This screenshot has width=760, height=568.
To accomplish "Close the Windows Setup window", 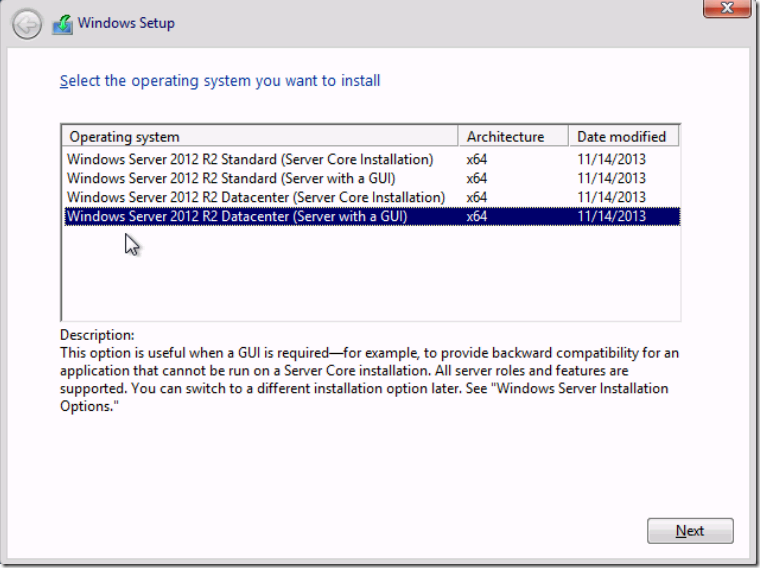I will click(x=726, y=8).
